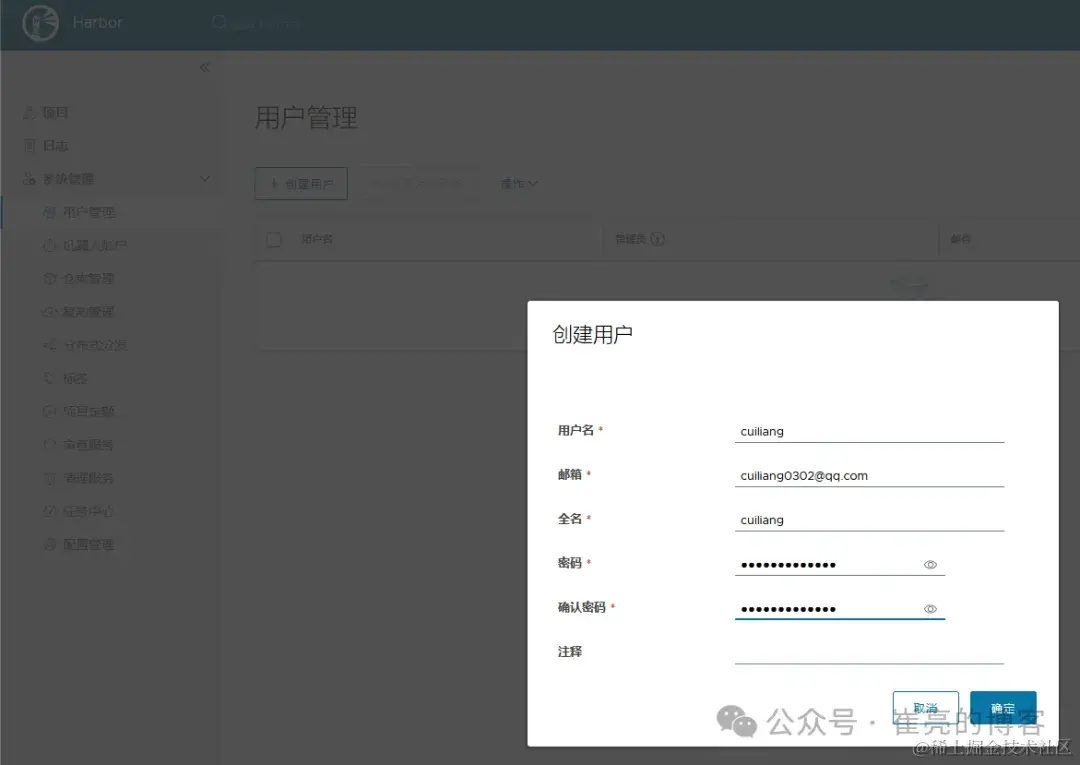Toggle the select-all checkbox in user table

(273, 239)
